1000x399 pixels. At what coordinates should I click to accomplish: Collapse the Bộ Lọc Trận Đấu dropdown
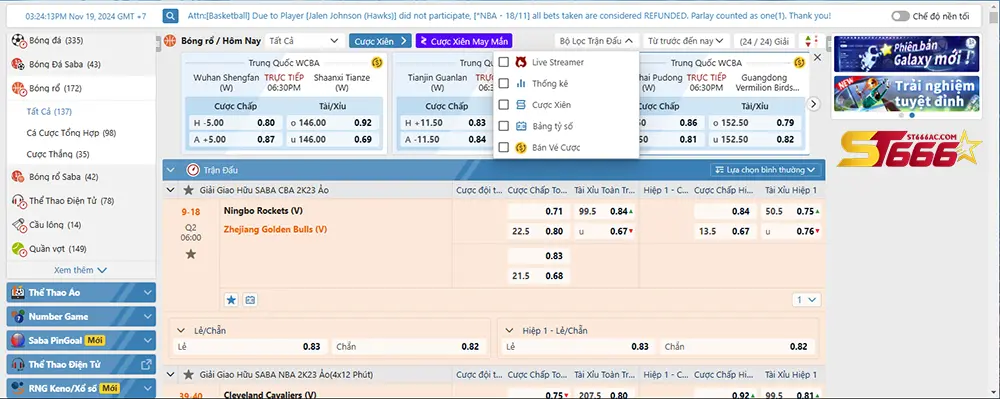coord(597,41)
